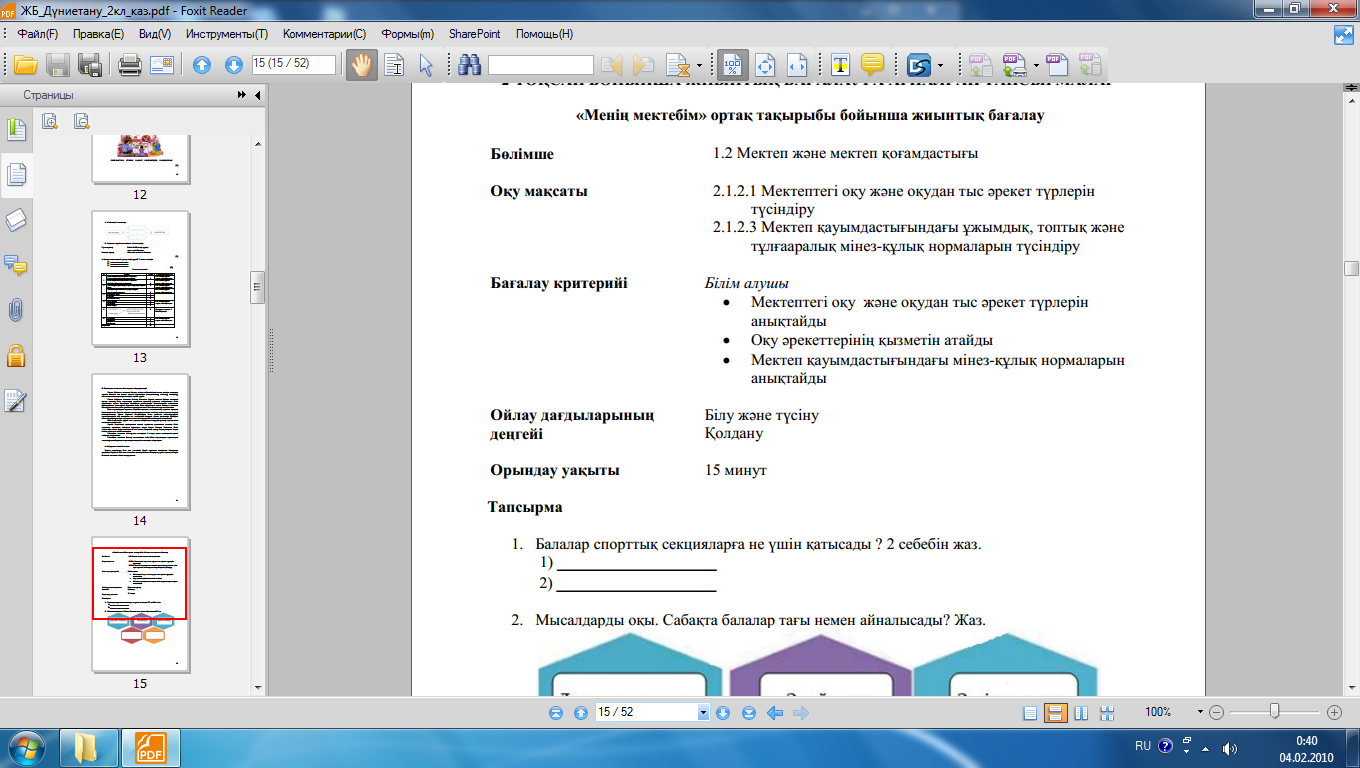Open the Вид(V) menu
The width and height of the screenshot is (1360, 768).
tap(155, 34)
